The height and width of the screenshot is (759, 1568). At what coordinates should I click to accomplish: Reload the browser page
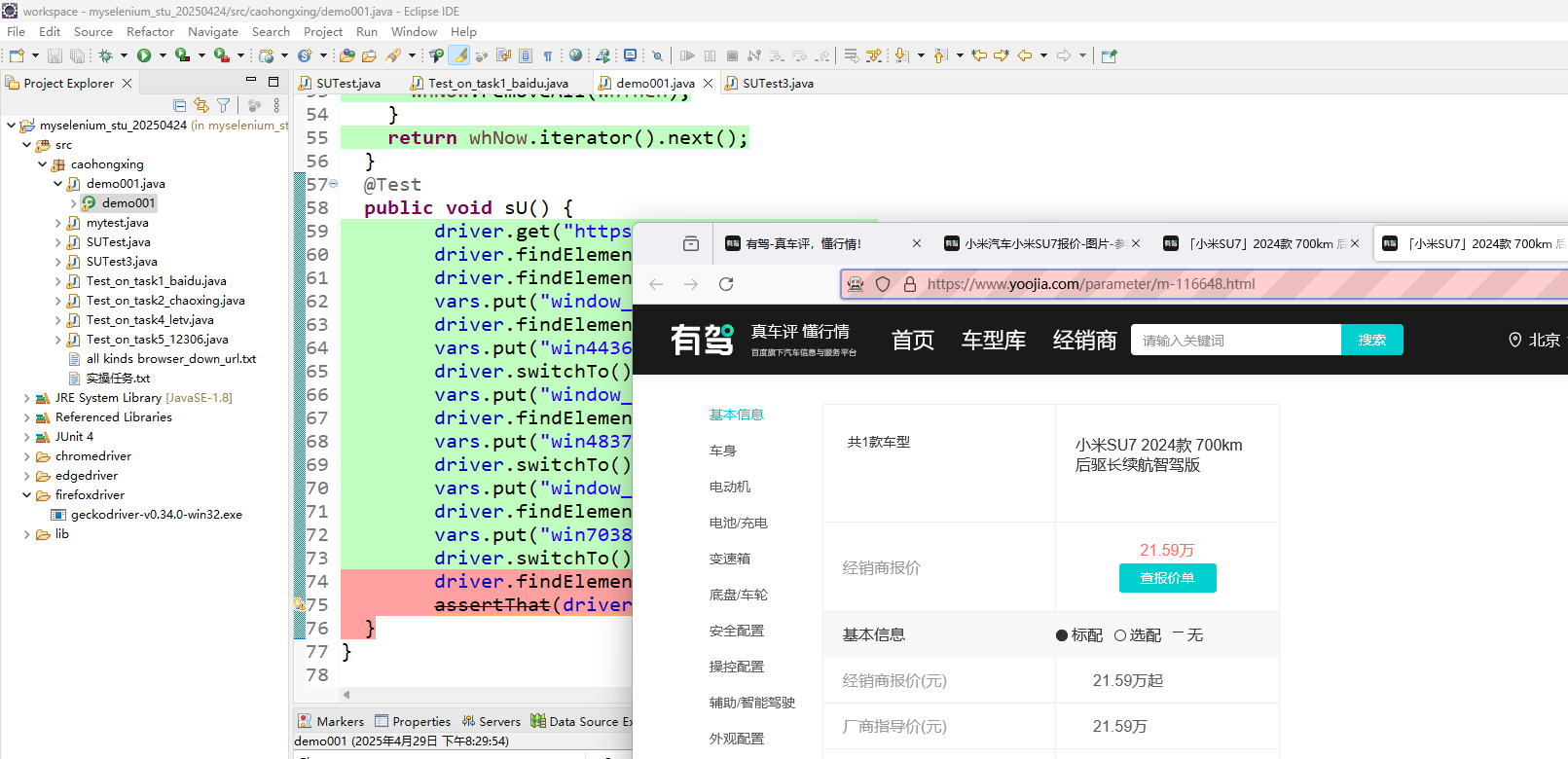726,284
